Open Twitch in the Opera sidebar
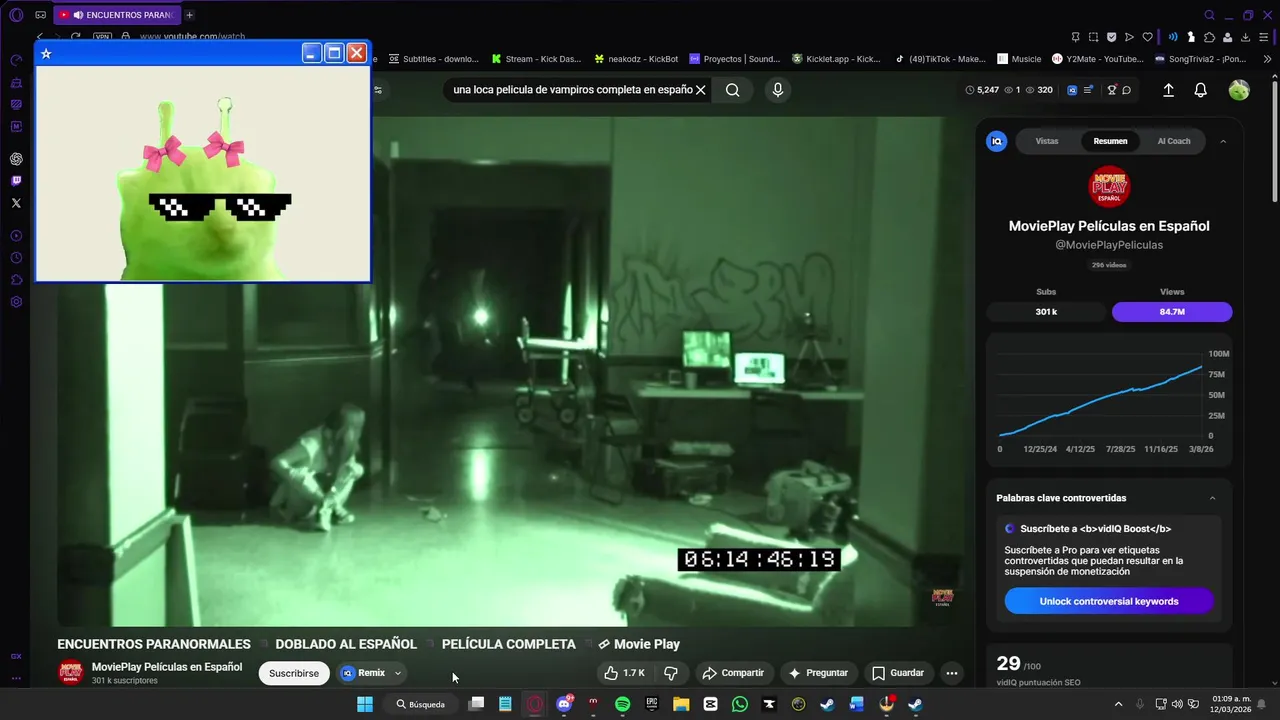The width and height of the screenshot is (1280, 720). point(16,181)
